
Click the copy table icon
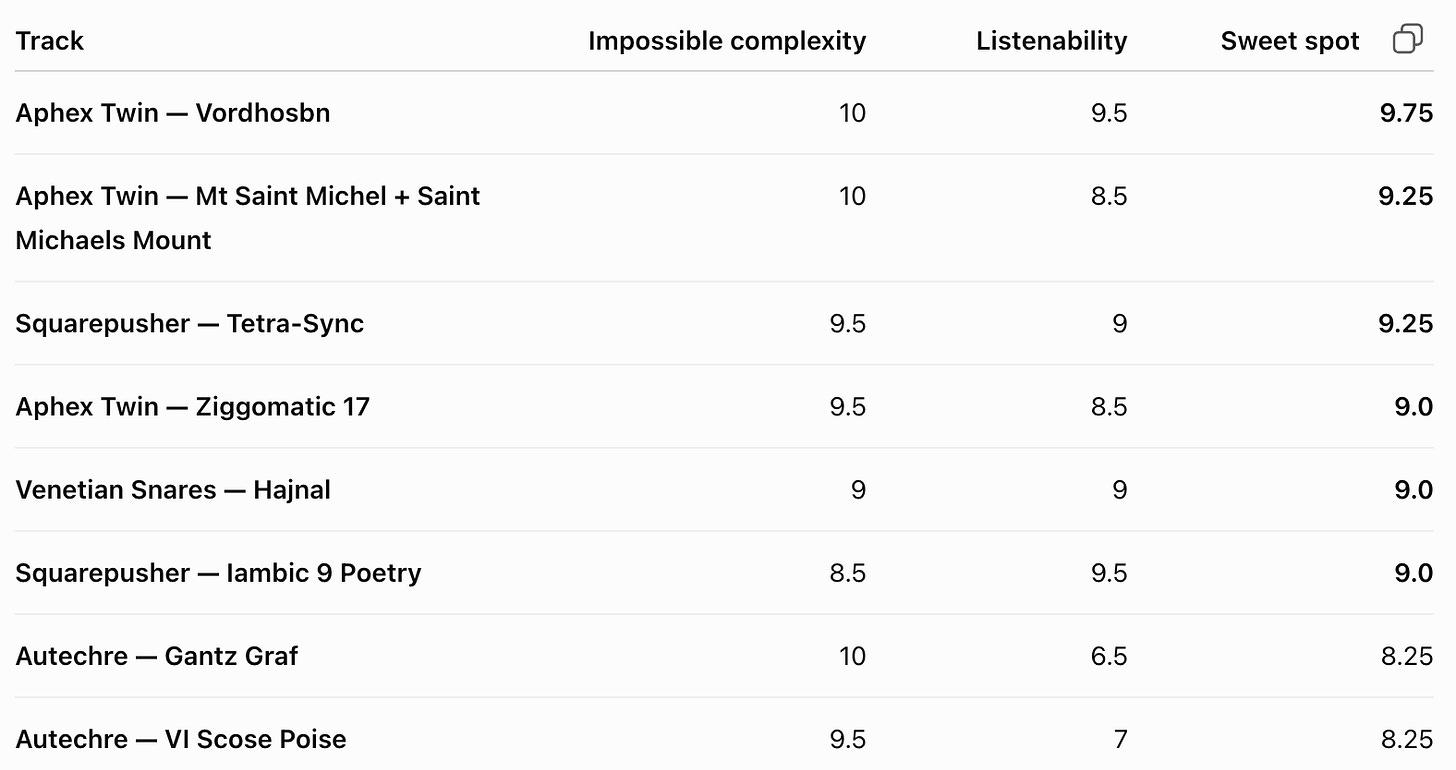1407,39
